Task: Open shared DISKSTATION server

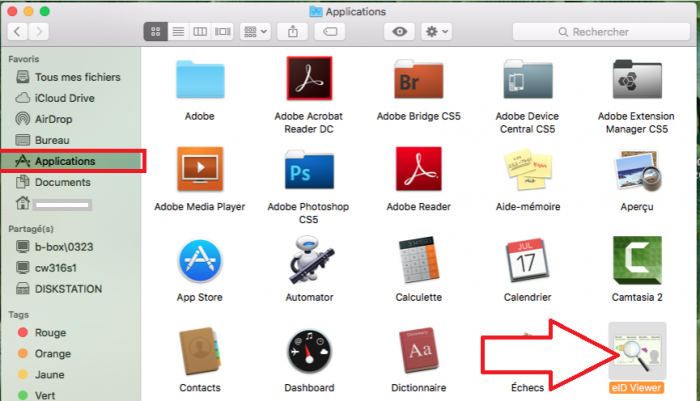Action: pos(71,288)
